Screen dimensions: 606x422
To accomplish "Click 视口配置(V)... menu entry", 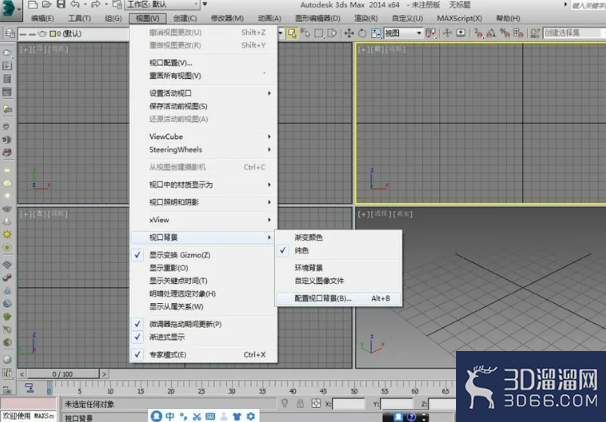I will click(204, 63).
